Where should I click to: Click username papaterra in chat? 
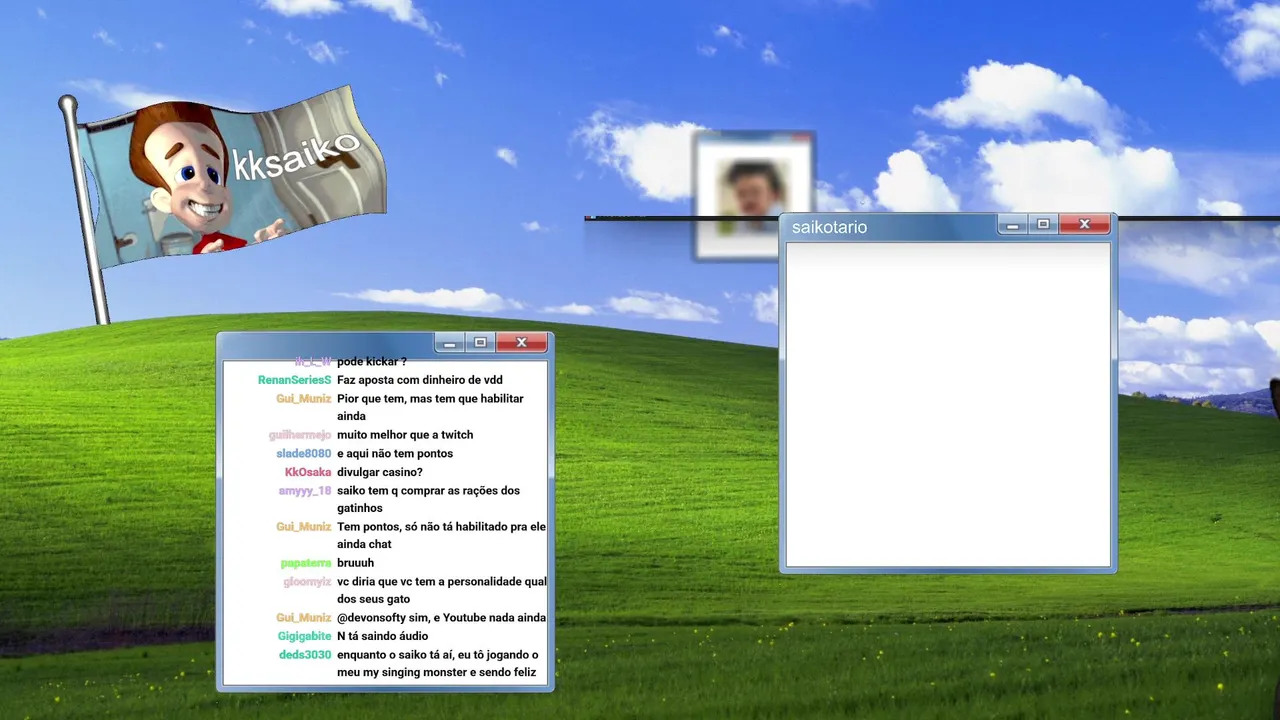(305, 563)
